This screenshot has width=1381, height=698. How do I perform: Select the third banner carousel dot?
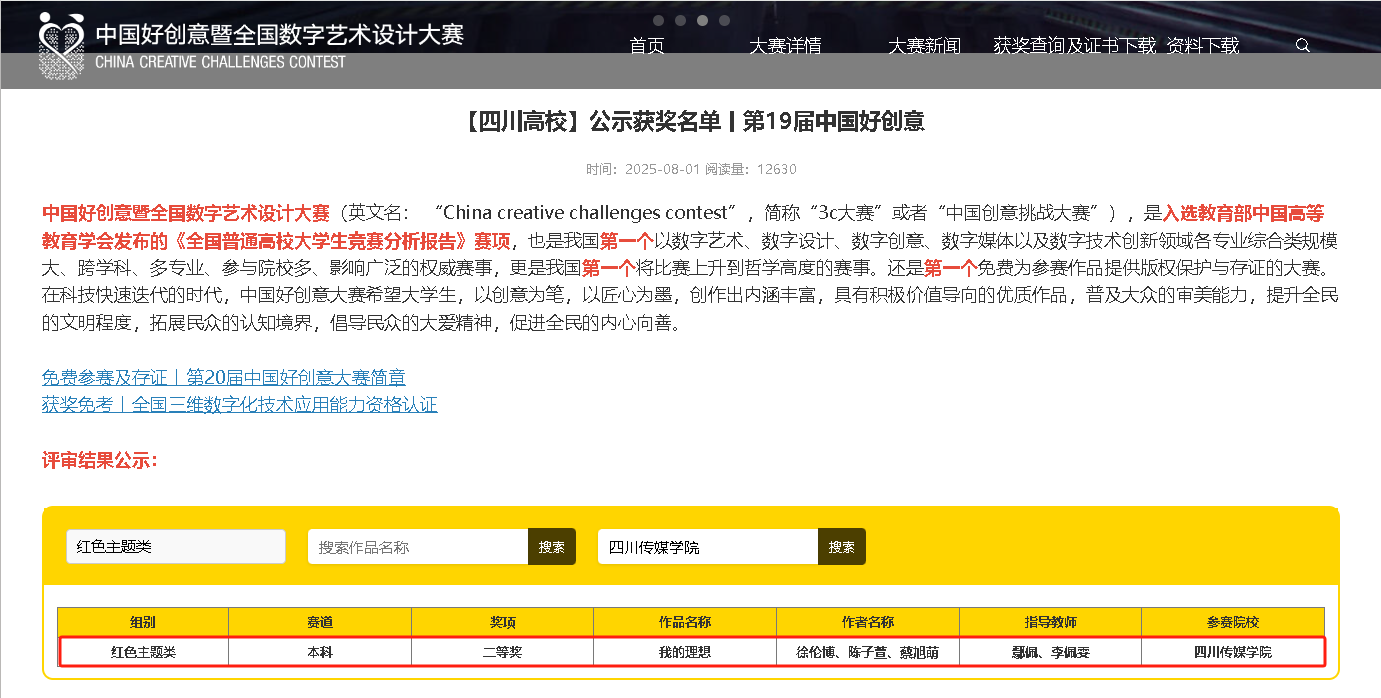[702, 20]
